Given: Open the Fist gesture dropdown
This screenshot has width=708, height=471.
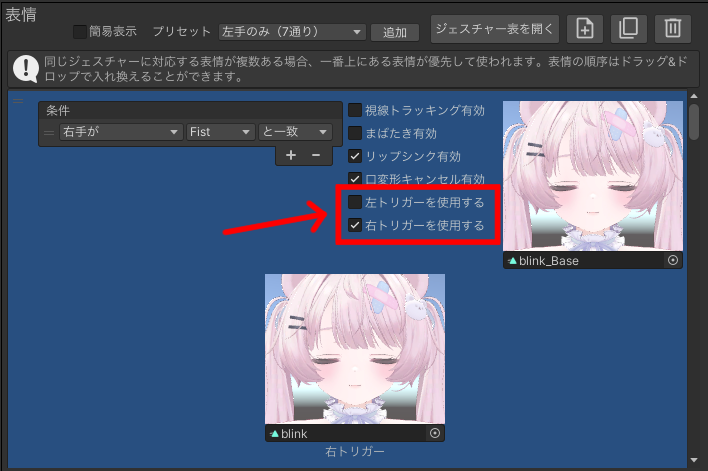Looking at the screenshot, I should point(220,132).
